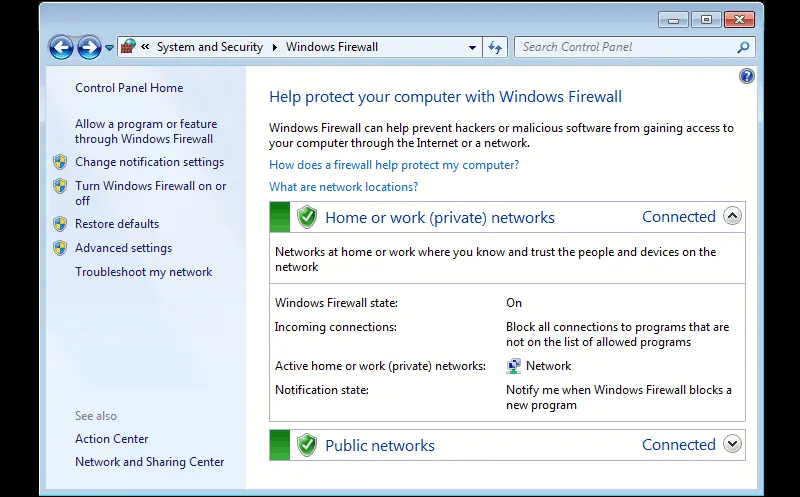Open Network and Sharing Center link
The height and width of the screenshot is (497, 800).
tap(149, 462)
